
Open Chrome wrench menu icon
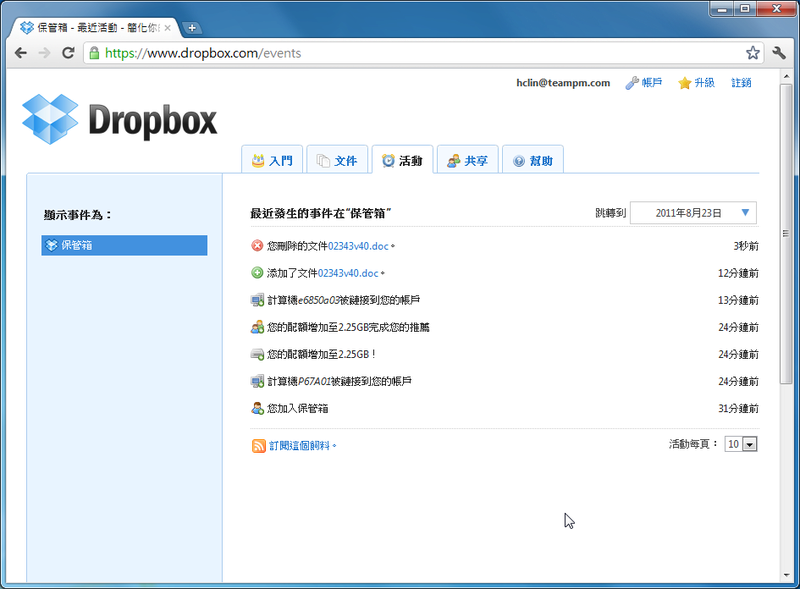click(x=779, y=53)
